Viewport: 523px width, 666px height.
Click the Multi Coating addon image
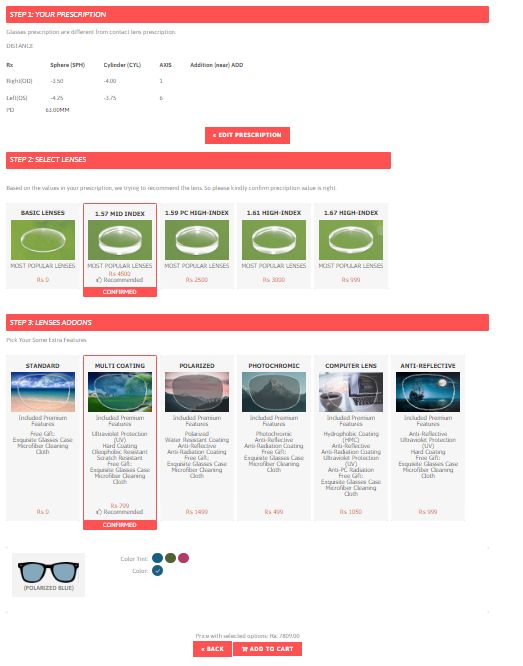[x=120, y=392]
